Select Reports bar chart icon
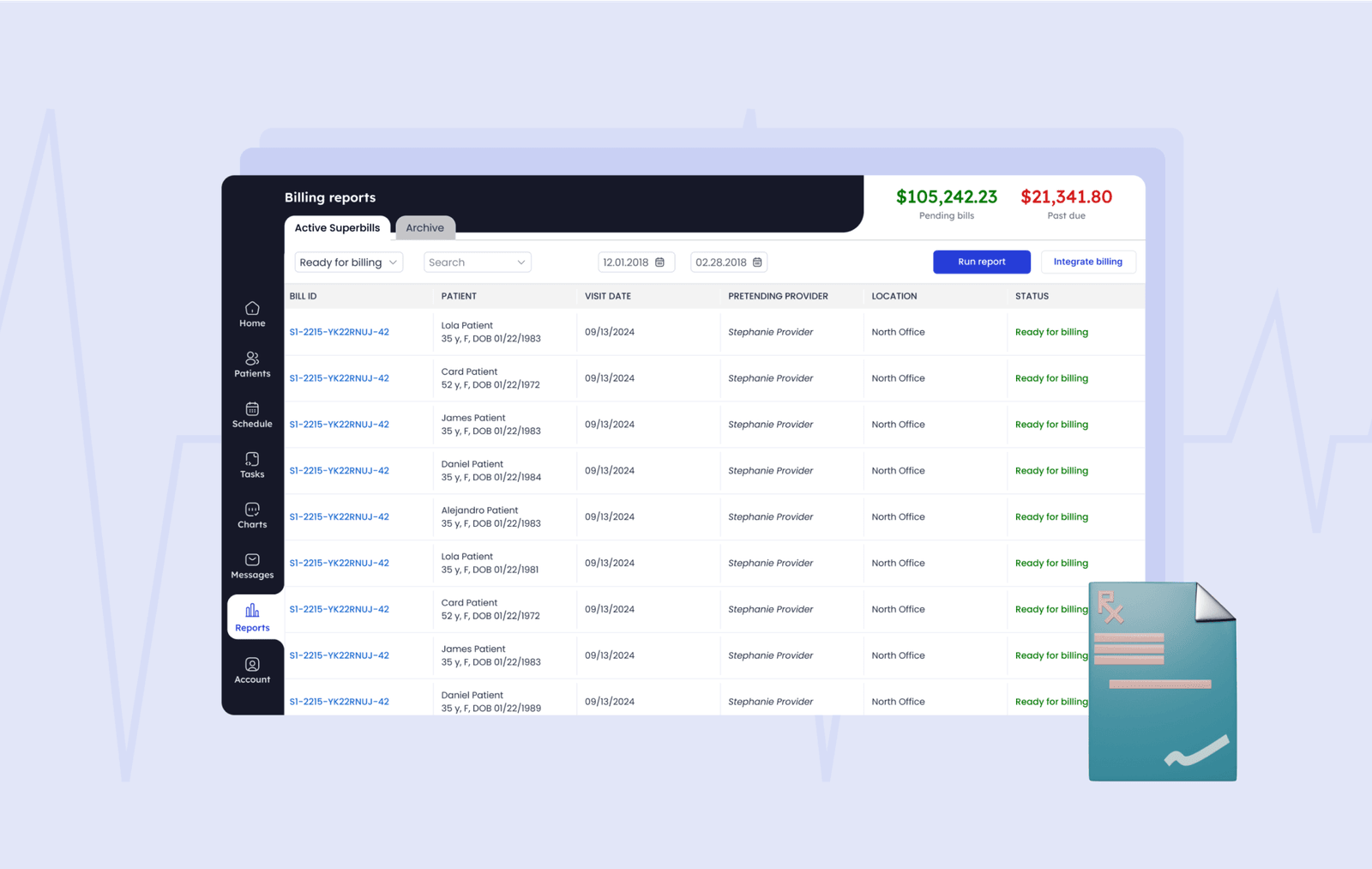This screenshot has height=869, width=1372. pos(252,611)
